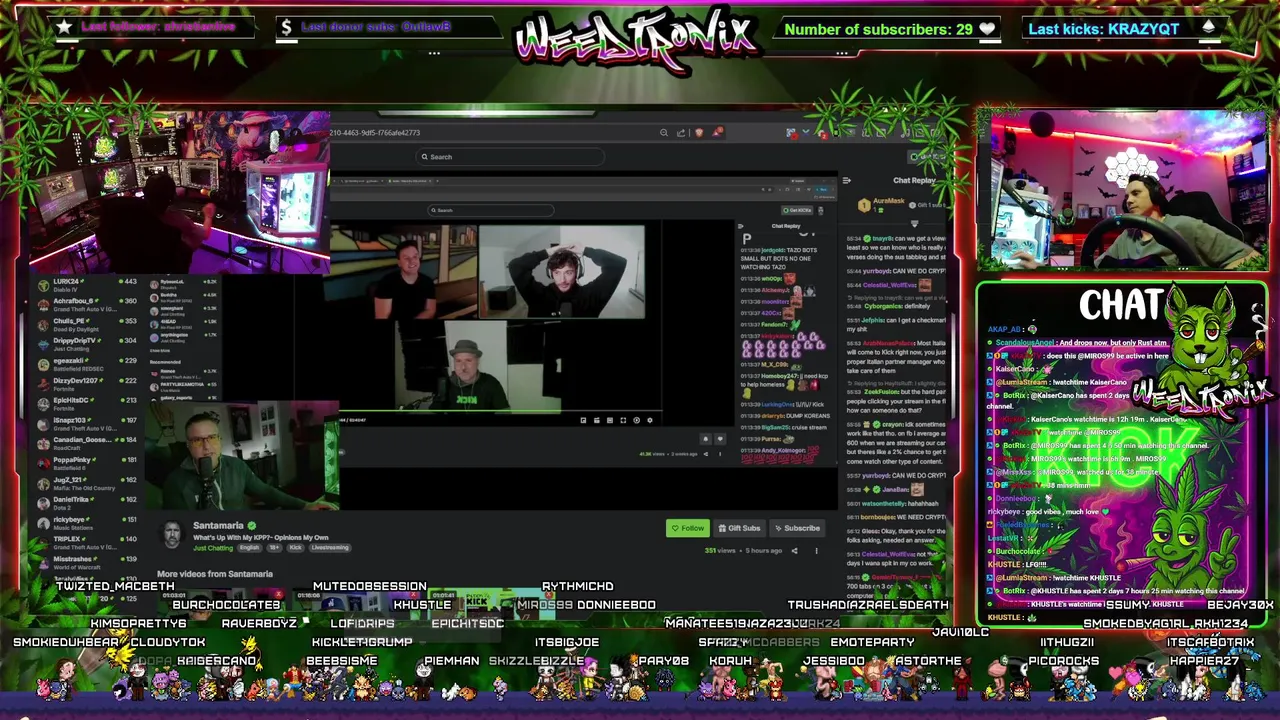This screenshot has height=720, width=1280.
Task: Open egeazakii channel in sidebar
Action: [x=86, y=363]
